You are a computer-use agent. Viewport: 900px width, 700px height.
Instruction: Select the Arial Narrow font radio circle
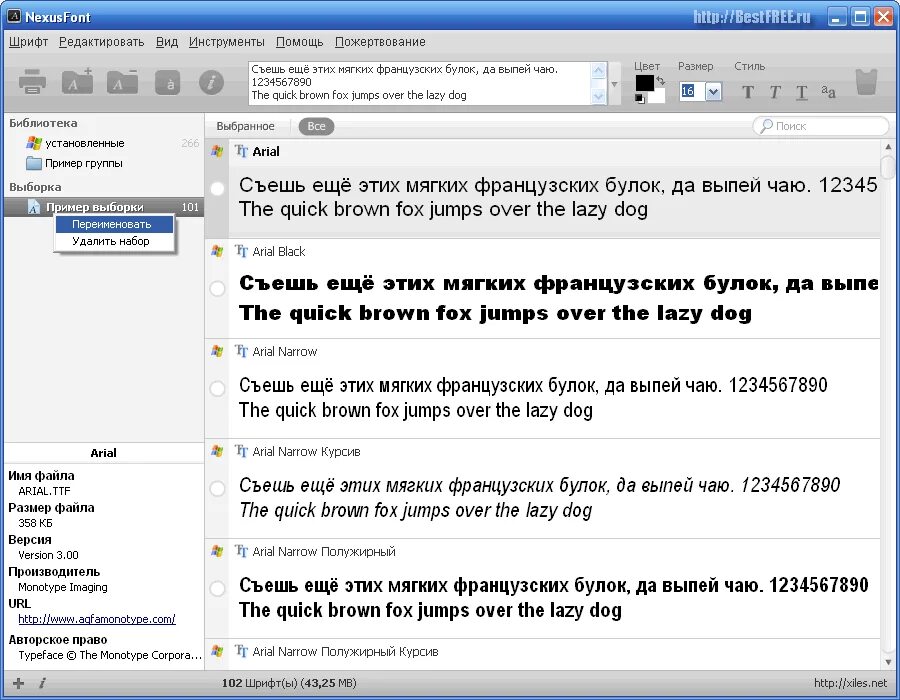[217, 388]
